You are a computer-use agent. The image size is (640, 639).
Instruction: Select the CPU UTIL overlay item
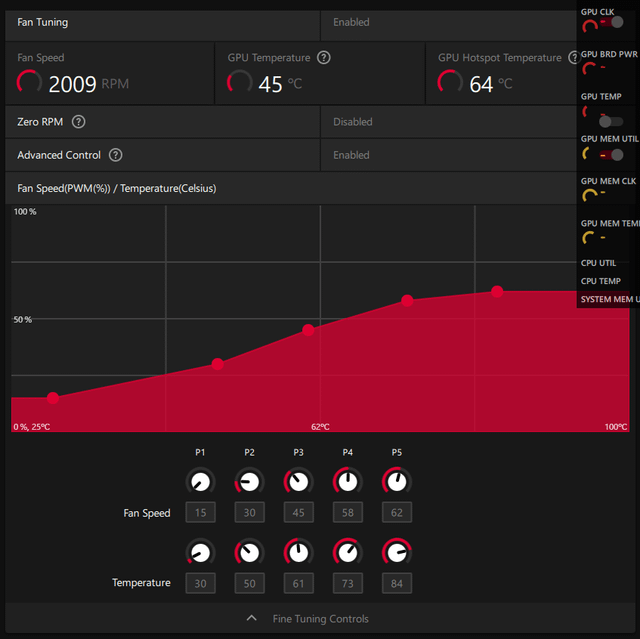point(598,263)
